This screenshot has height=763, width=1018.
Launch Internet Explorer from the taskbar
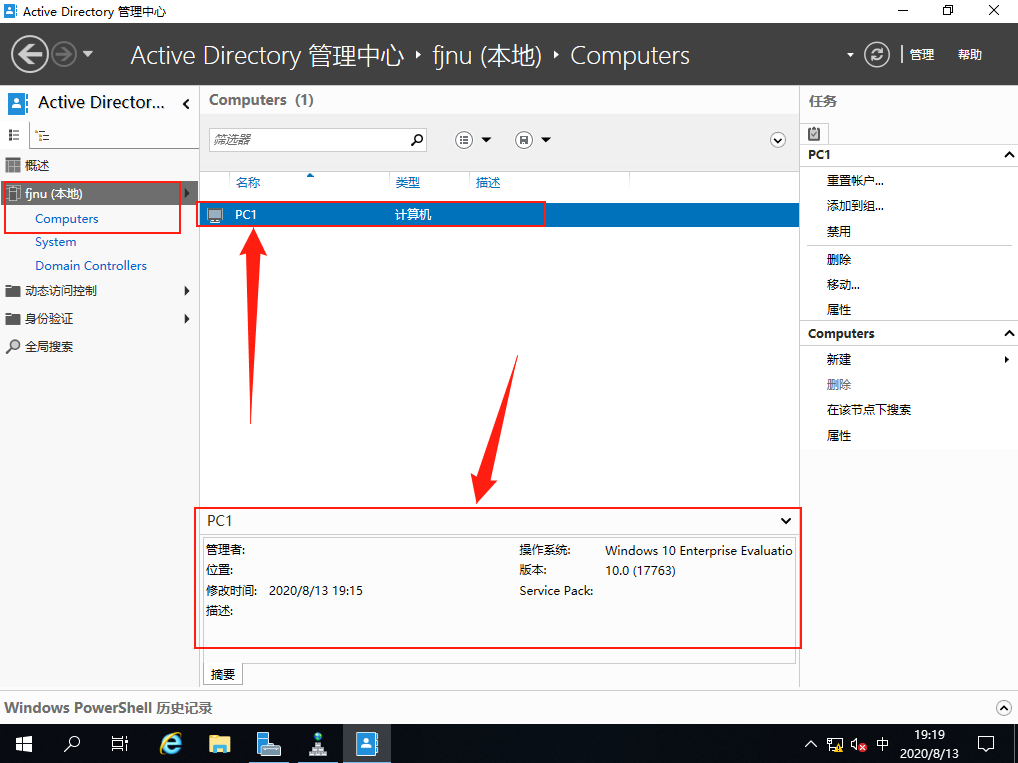(171, 744)
